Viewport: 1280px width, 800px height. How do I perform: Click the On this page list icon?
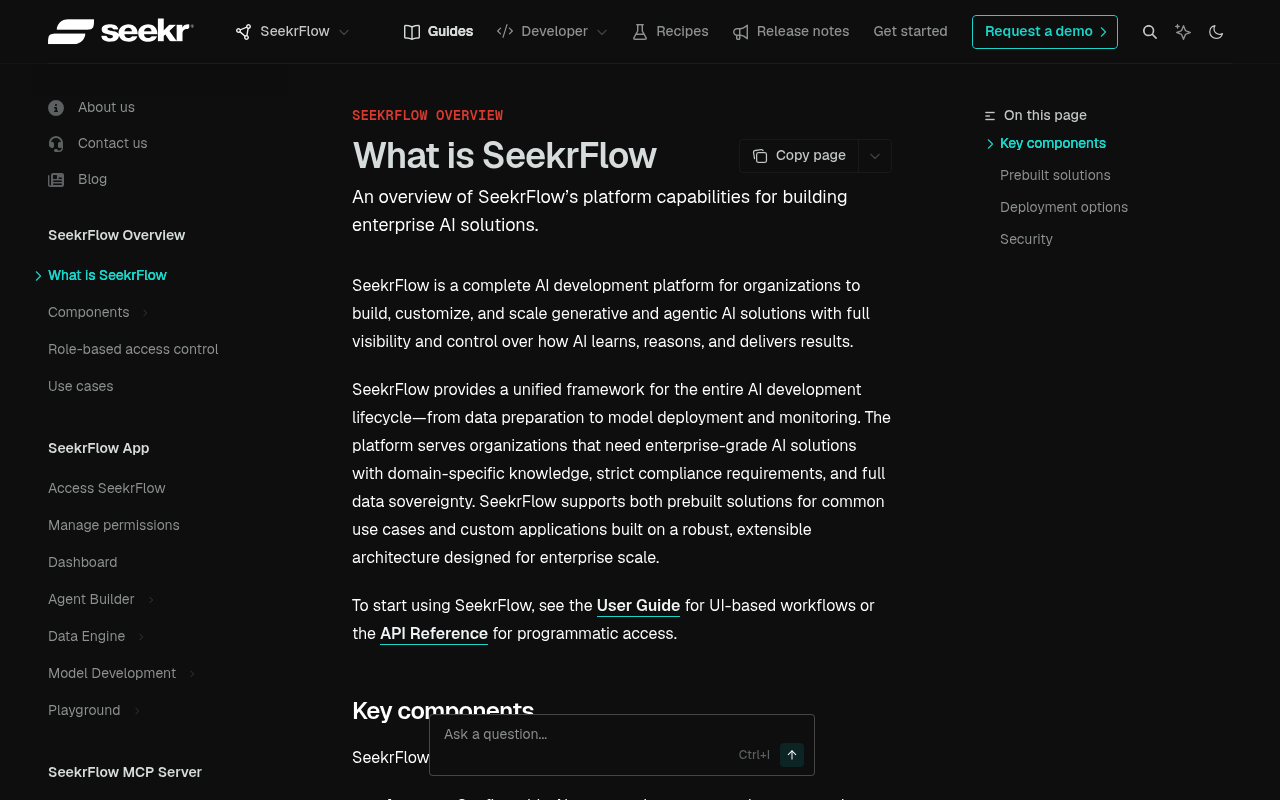pyautogui.click(x=990, y=116)
